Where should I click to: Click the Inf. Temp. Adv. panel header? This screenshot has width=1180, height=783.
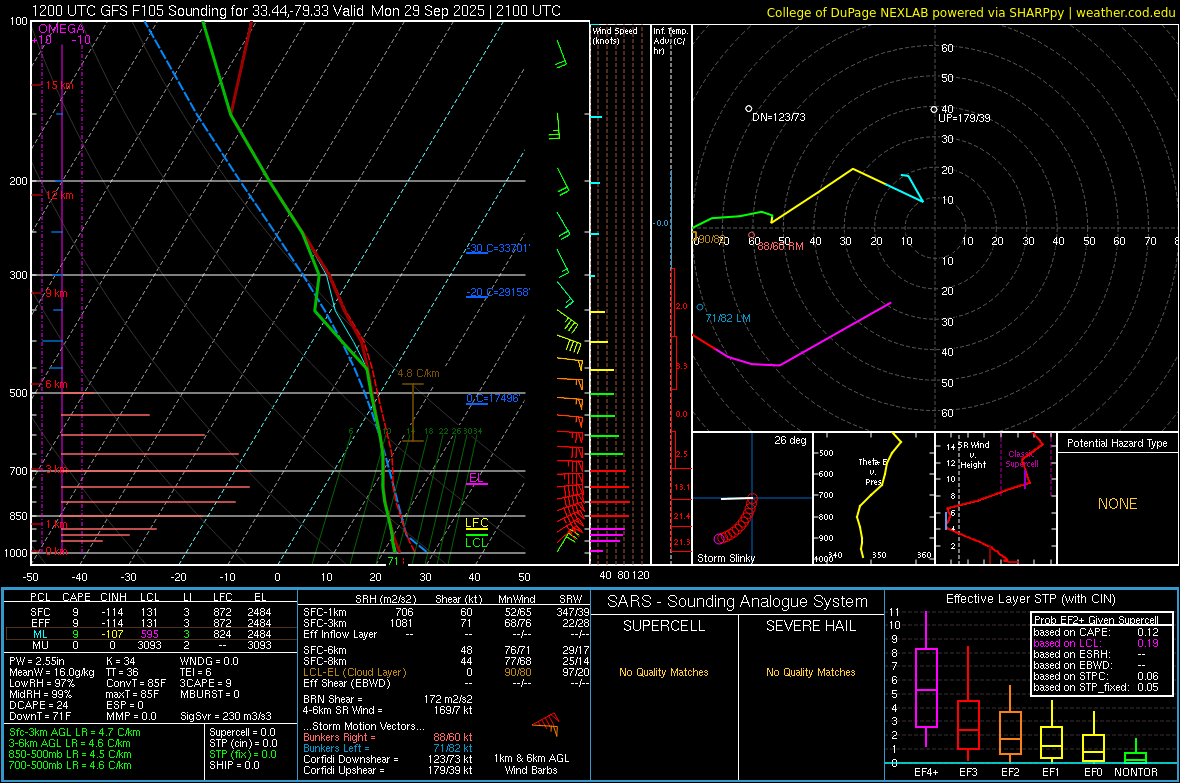670,41
